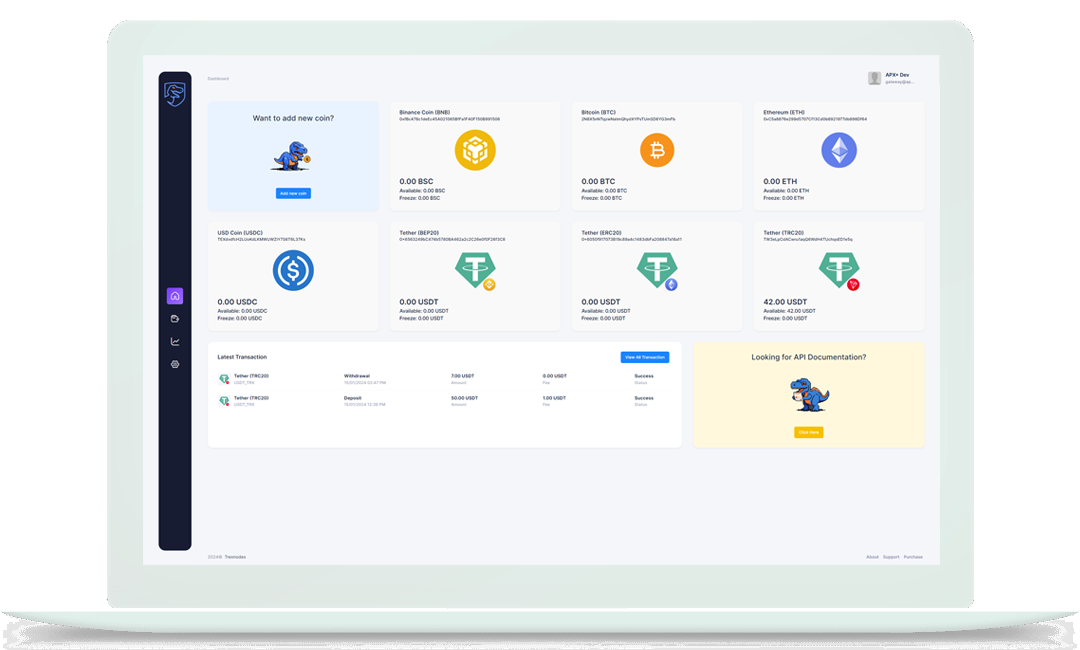1080x650 pixels.
Task: Open the Home dashboard sidebar icon
Action: 175,296
